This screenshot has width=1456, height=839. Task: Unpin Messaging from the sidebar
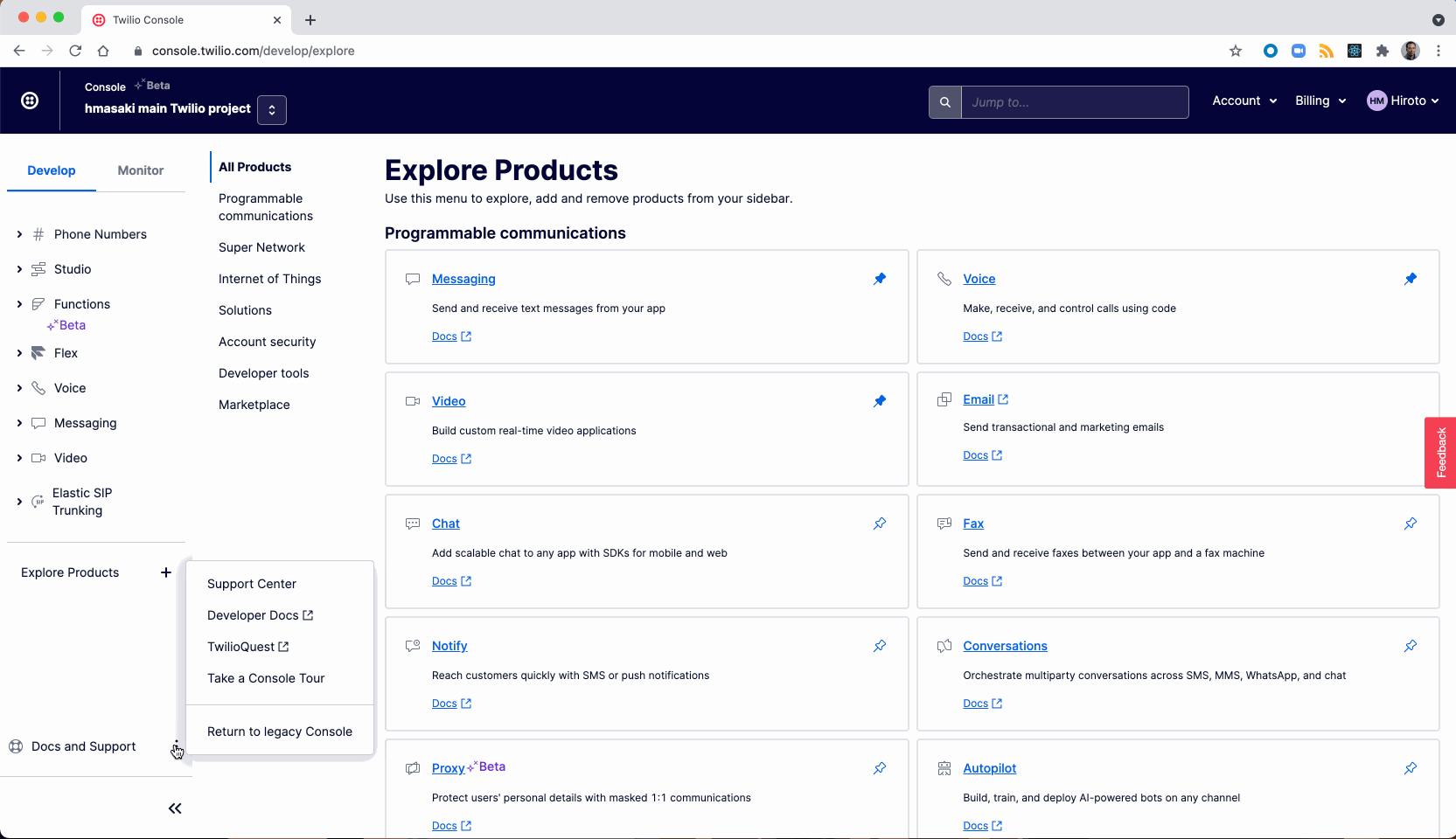click(880, 279)
